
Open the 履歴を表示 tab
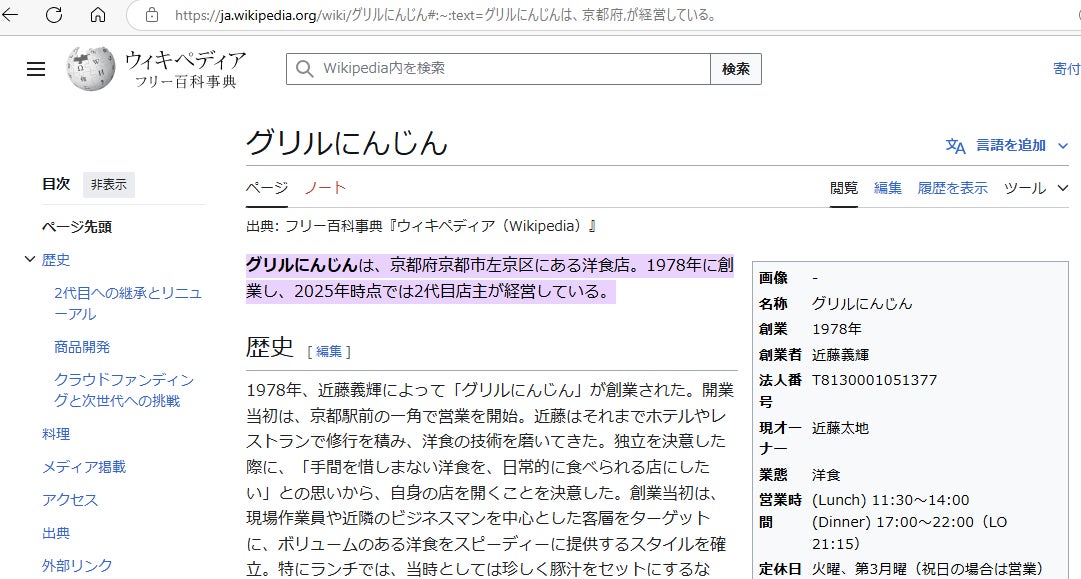(952, 188)
